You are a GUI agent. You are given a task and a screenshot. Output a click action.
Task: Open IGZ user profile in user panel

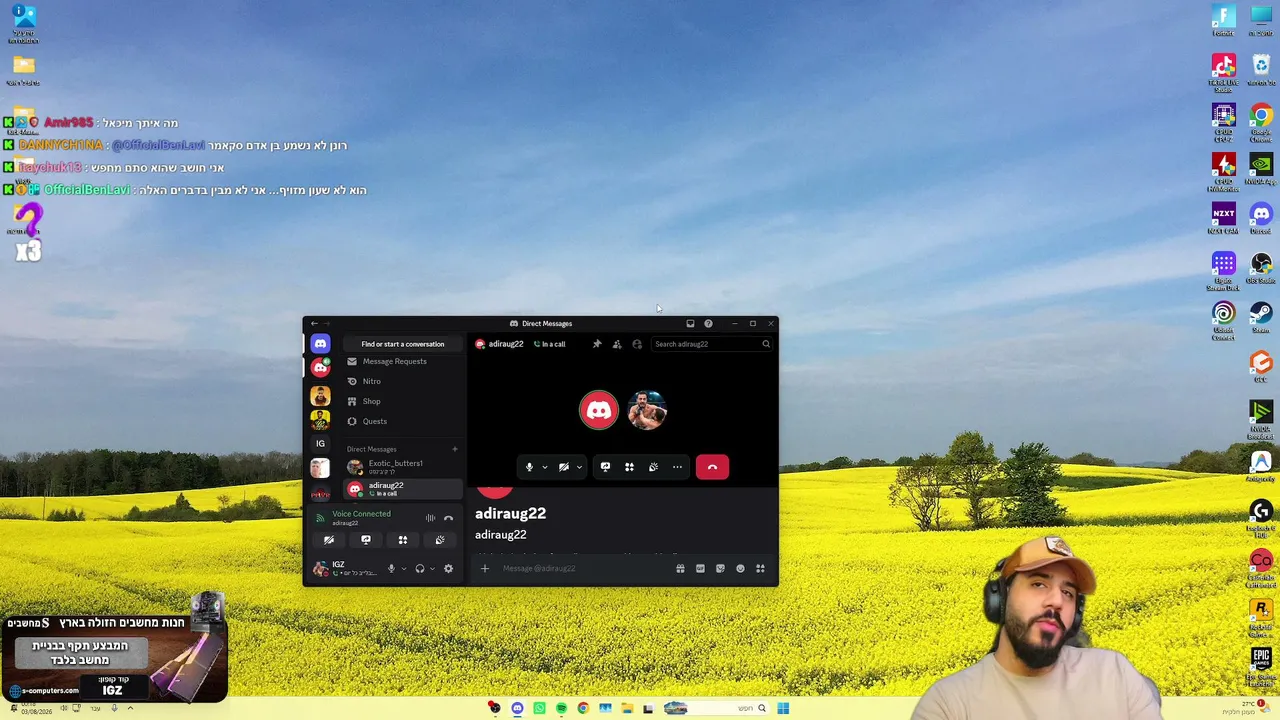tap(345, 569)
